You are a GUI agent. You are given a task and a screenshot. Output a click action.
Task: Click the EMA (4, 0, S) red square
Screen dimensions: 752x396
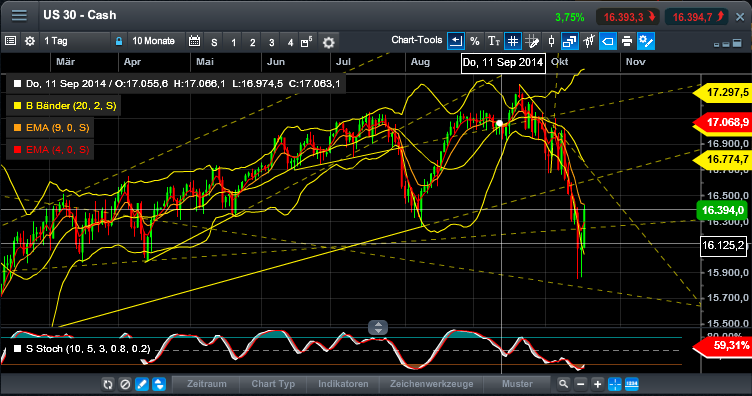pos(18,150)
